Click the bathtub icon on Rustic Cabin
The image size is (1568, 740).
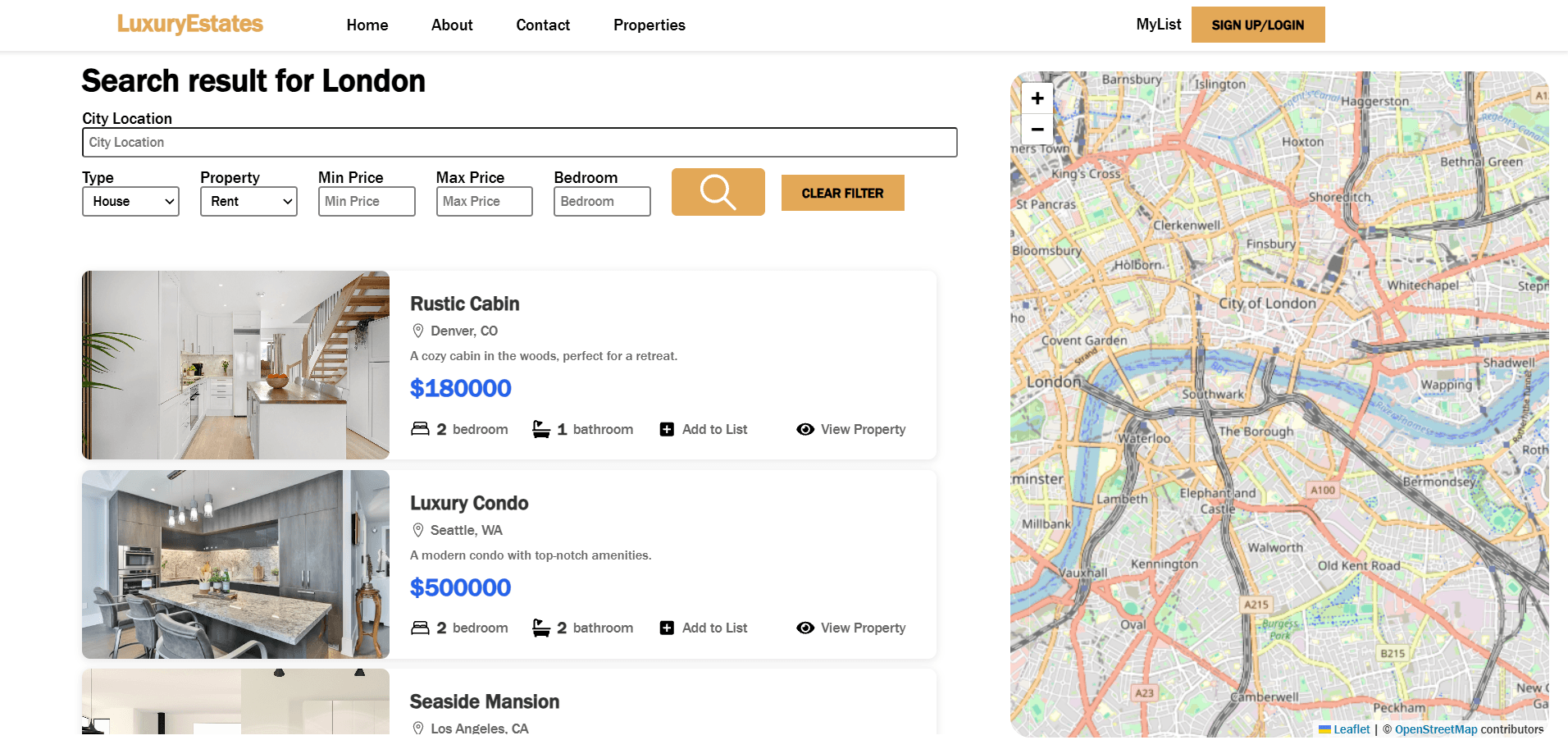tap(541, 428)
